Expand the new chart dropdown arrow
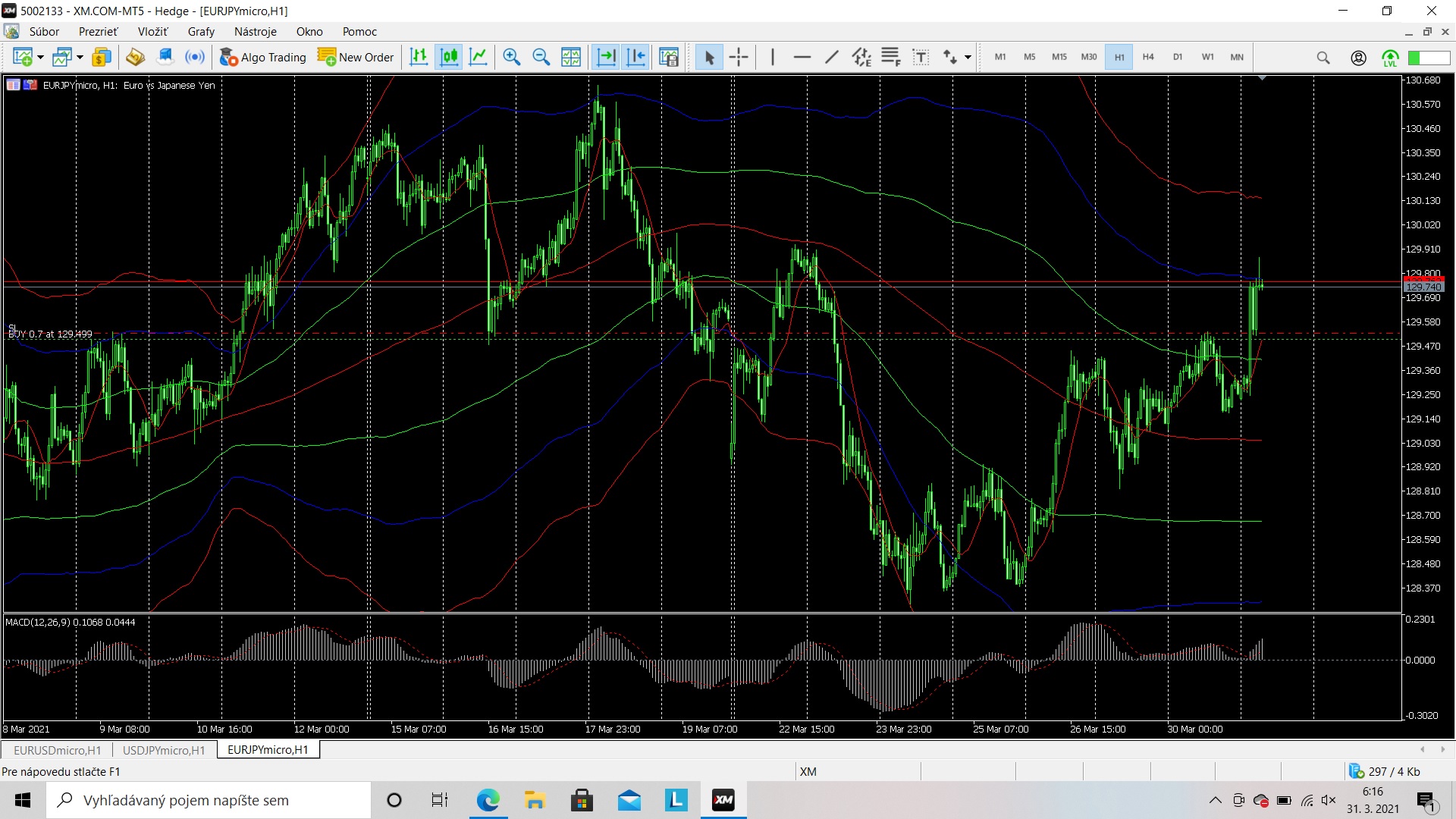This screenshot has height=819, width=1456. [x=40, y=58]
